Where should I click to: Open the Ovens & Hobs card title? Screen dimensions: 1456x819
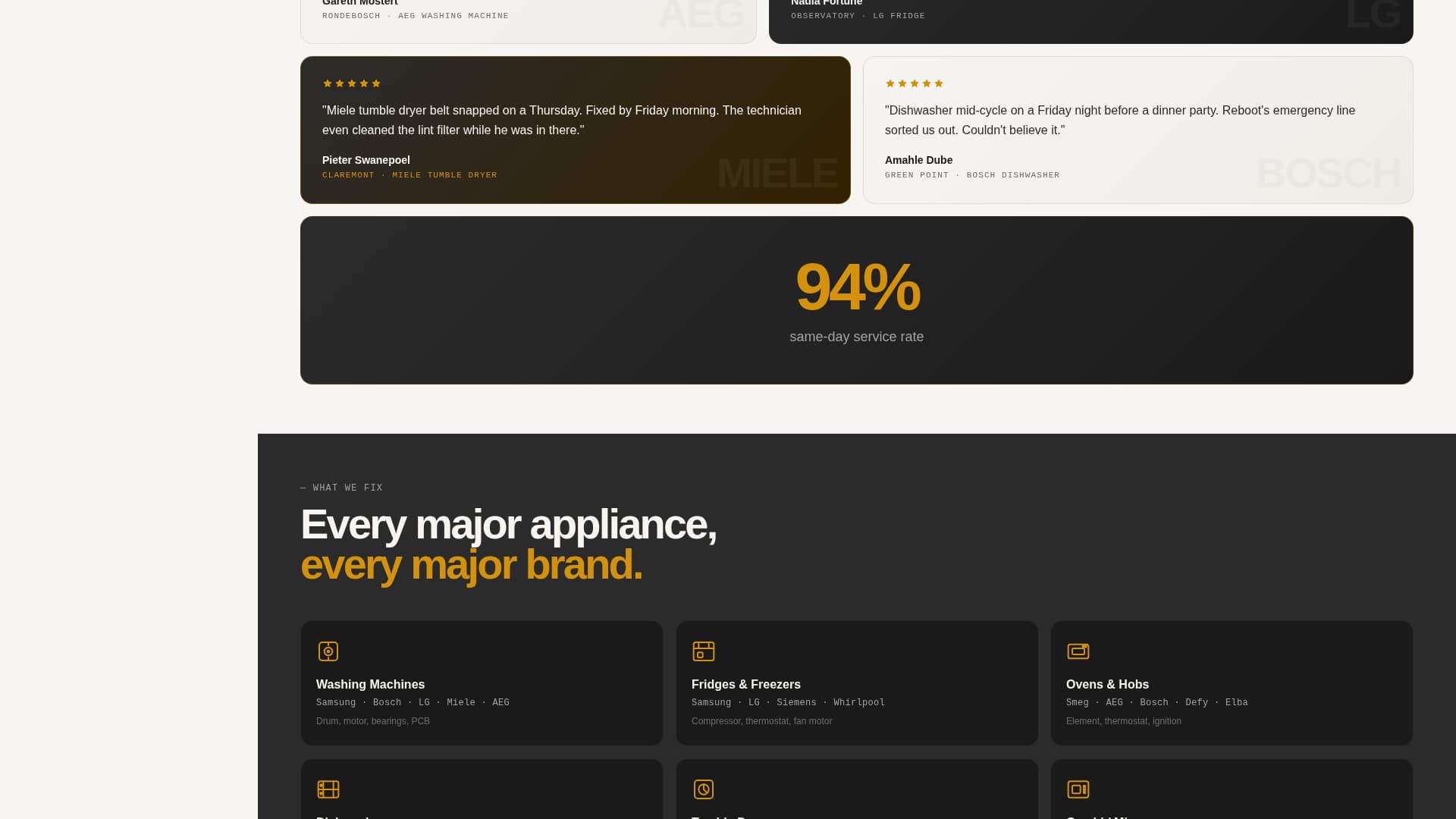tap(1107, 684)
